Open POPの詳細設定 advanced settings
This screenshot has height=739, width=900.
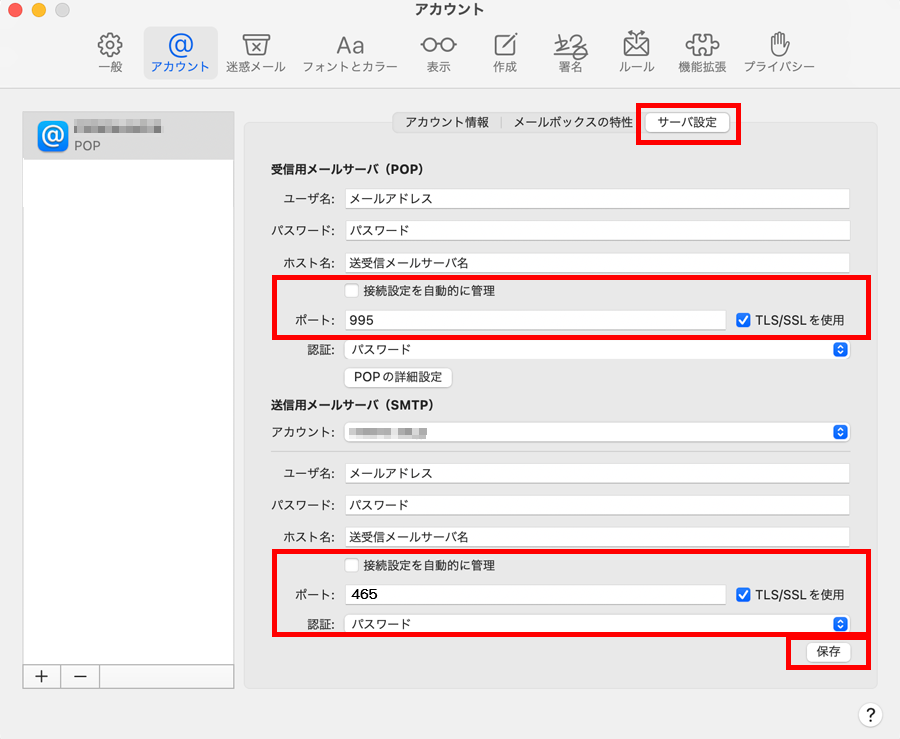point(398,377)
